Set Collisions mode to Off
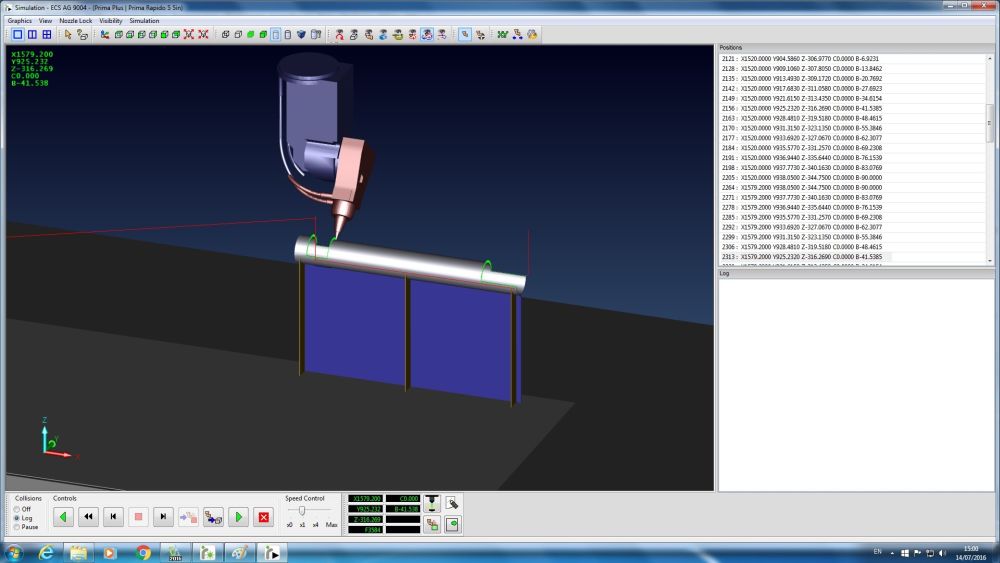Image resolution: width=1000 pixels, height=563 pixels. [x=18, y=509]
